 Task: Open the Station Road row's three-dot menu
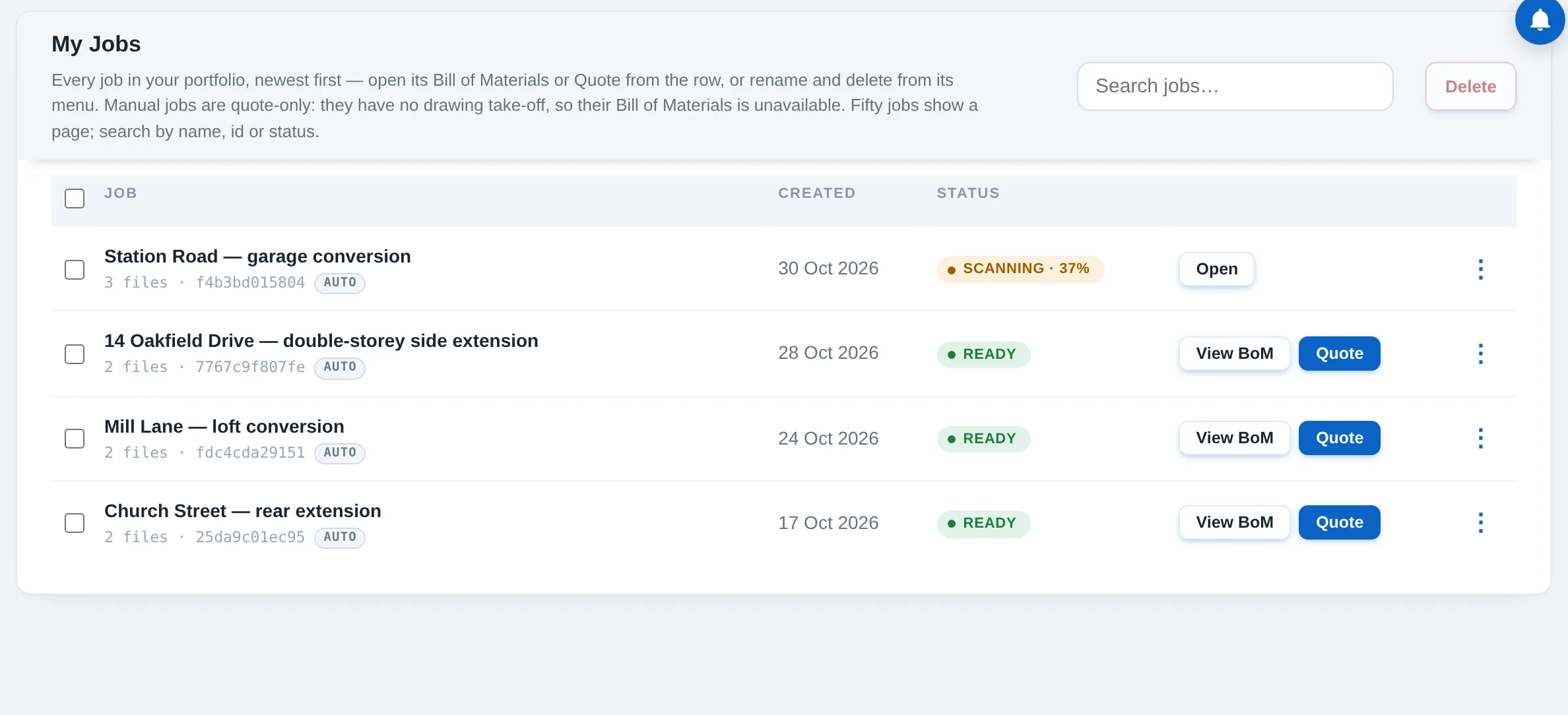point(1480,269)
